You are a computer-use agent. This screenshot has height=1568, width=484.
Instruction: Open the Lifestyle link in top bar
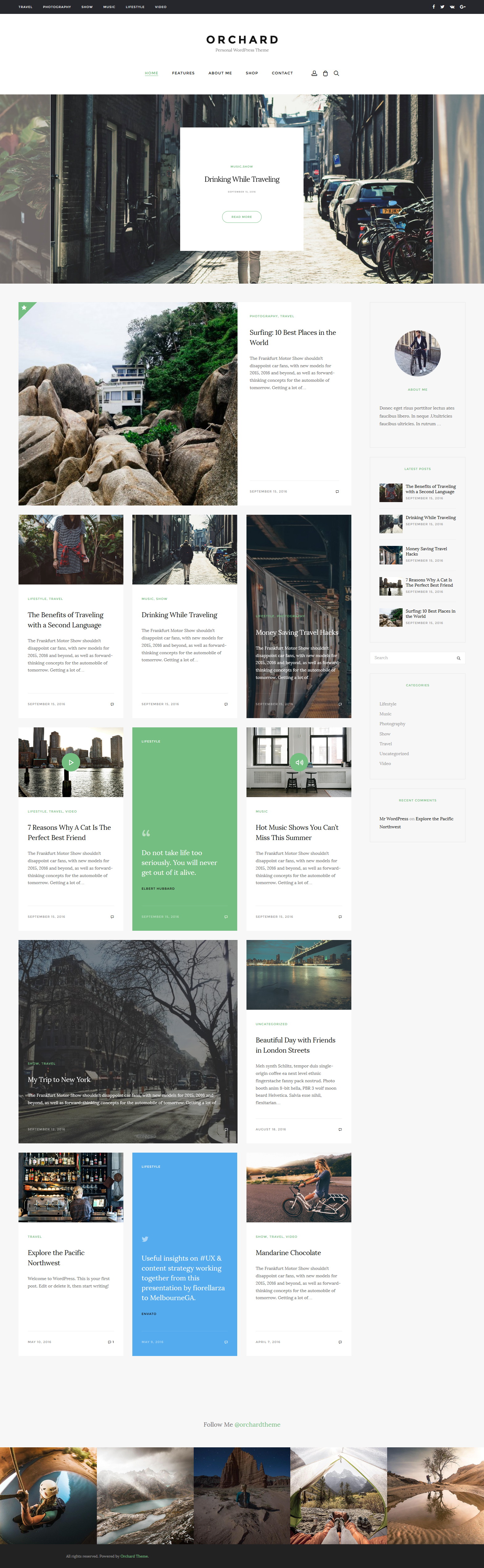135,7
